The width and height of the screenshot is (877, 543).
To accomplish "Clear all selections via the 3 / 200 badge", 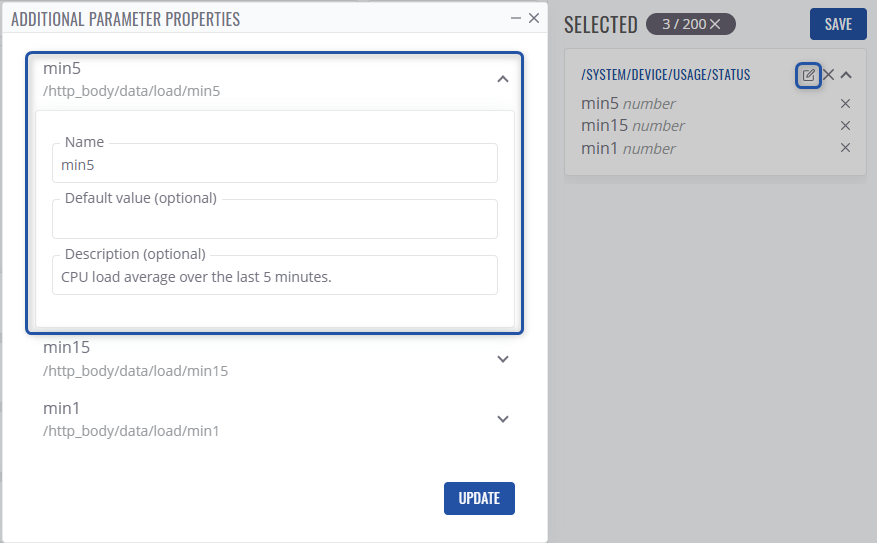I will 714,24.
